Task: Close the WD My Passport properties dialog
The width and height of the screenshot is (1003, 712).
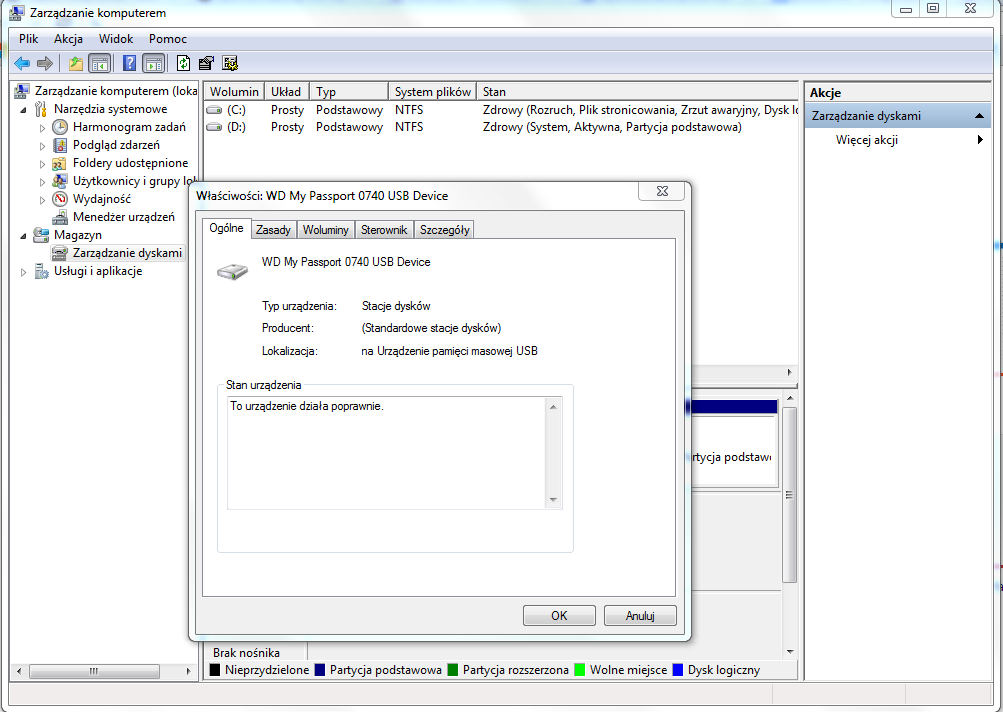Action: pyautogui.click(x=662, y=191)
